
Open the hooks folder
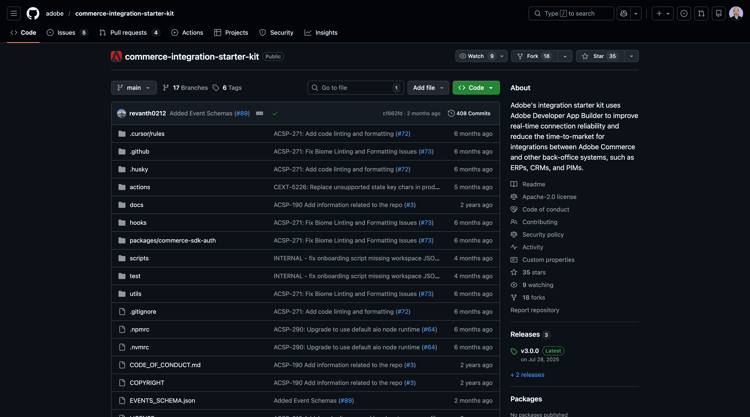138,223
